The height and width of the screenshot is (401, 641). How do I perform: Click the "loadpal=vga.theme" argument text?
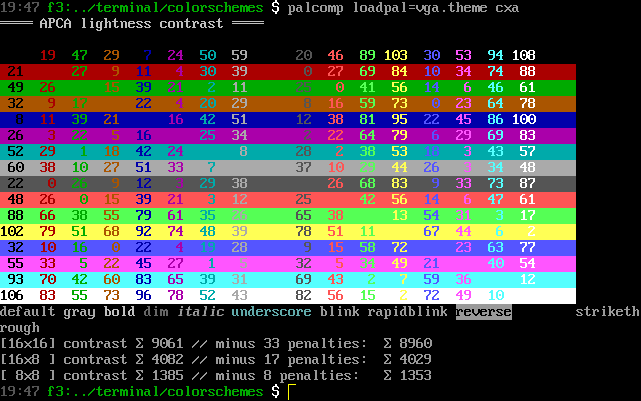pyautogui.click(x=419, y=8)
